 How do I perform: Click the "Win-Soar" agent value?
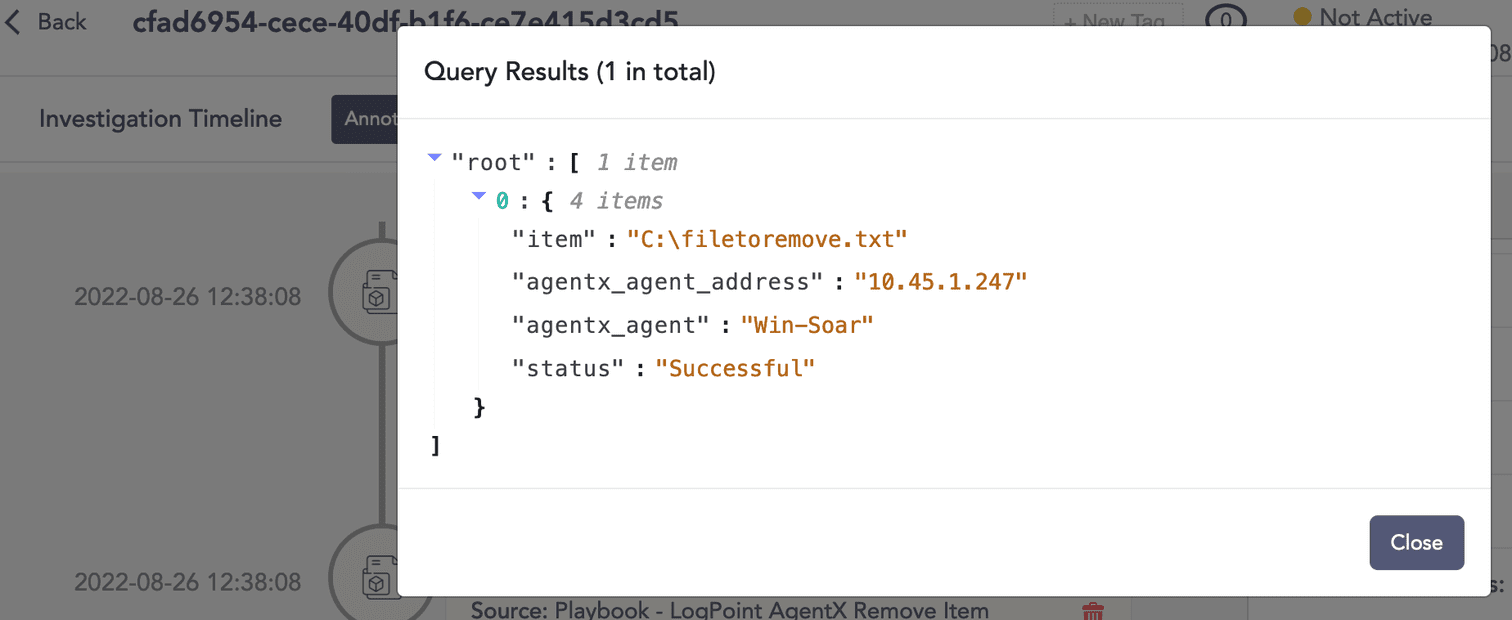click(x=807, y=325)
